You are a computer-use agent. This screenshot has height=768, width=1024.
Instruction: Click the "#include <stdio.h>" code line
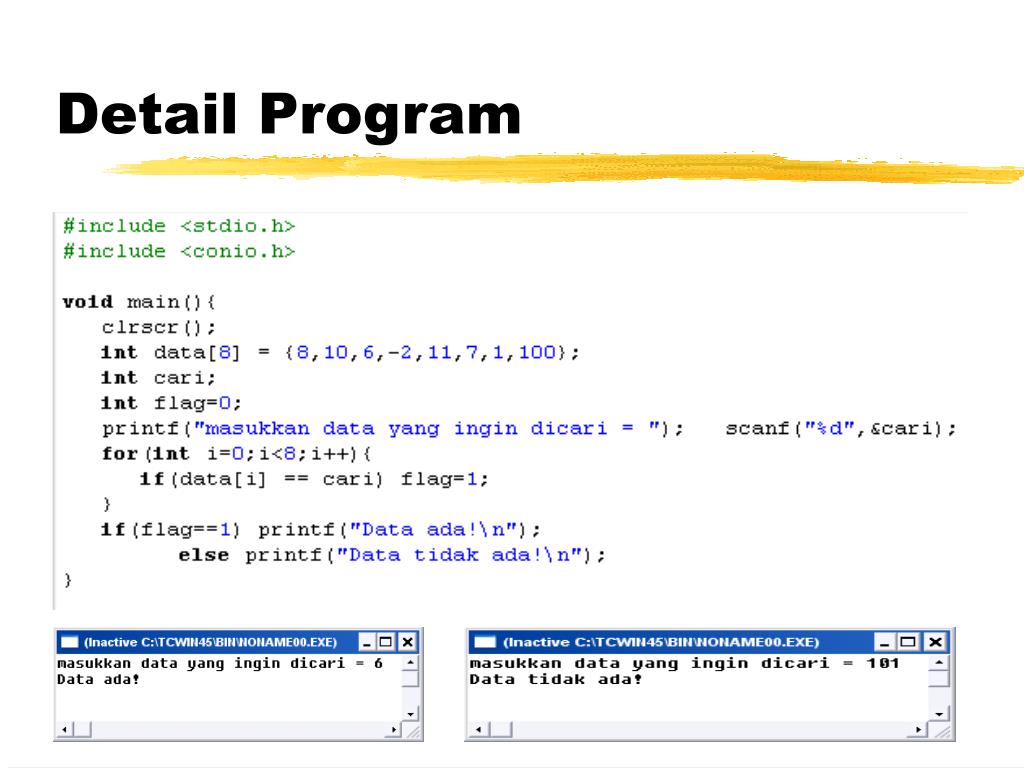(179, 226)
